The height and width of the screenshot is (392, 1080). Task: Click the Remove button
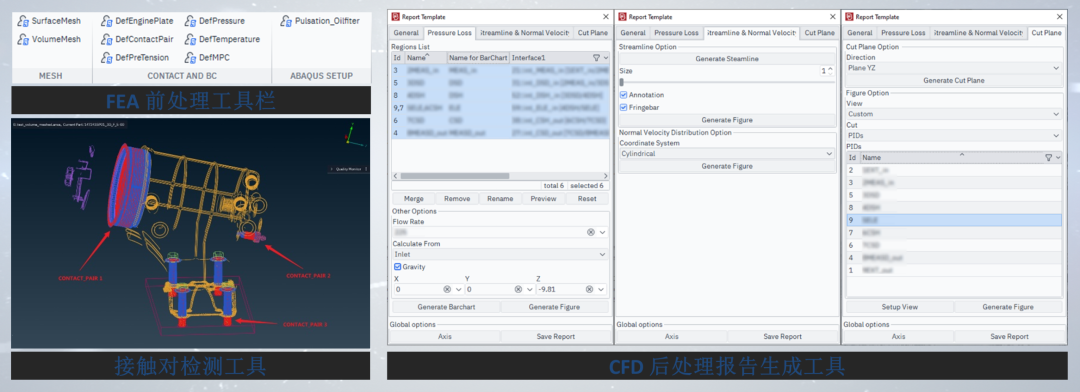pos(457,198)
